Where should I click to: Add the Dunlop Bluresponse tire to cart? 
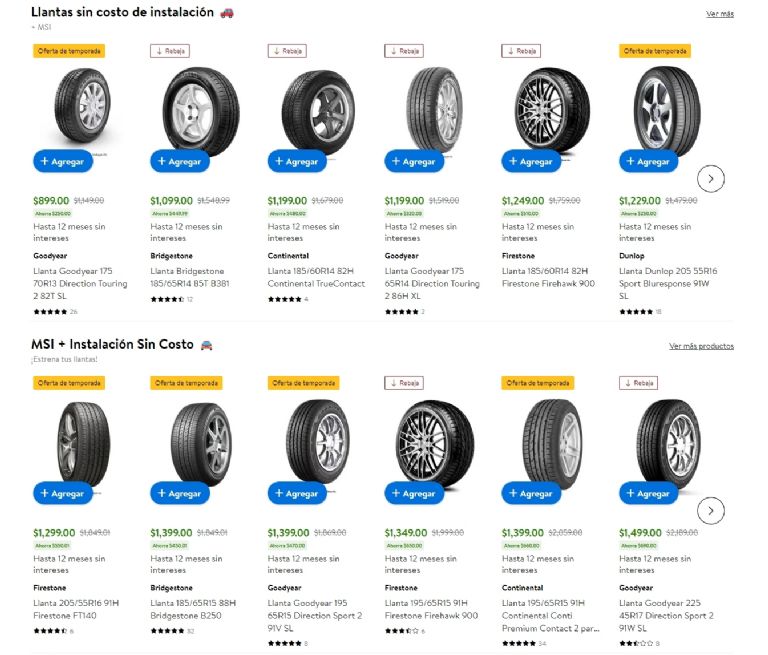[648, 161]
